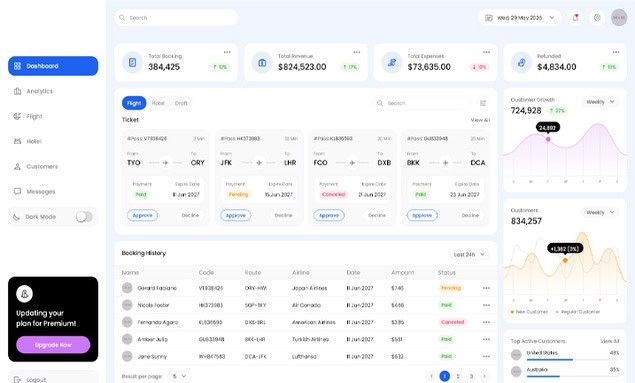The width and height of the screenshot is (635, 383).
Task: Open more options for Jane Sunny row
Action: pyautogui.click(x=486, y=356)
